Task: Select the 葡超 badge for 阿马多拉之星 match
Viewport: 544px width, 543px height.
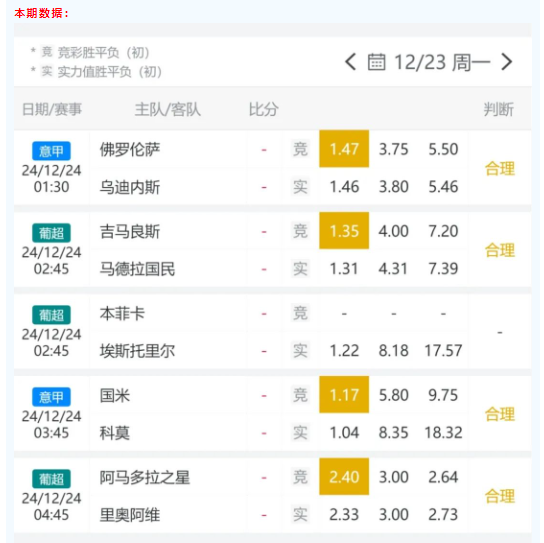Action: click(x=51, y=479)
